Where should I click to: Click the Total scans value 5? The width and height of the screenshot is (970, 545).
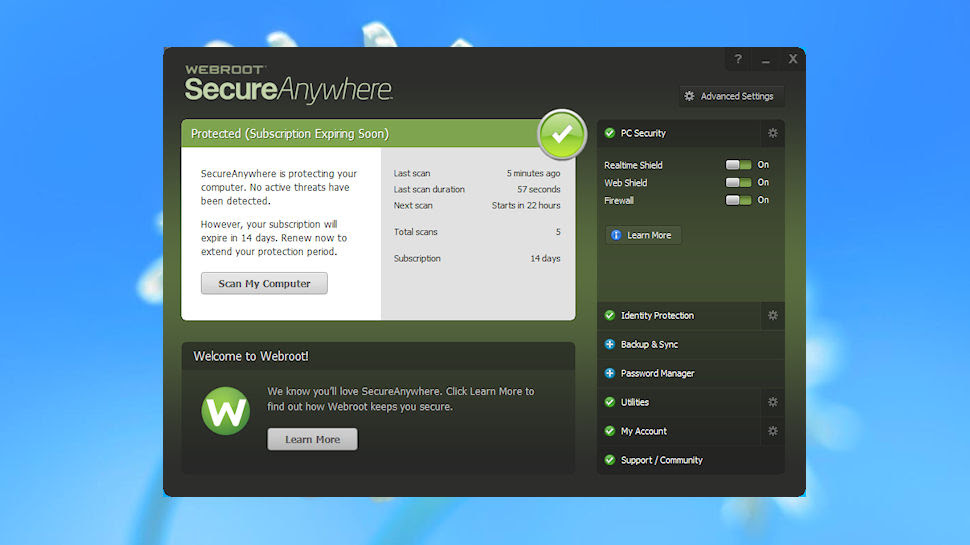pos(558,232)
